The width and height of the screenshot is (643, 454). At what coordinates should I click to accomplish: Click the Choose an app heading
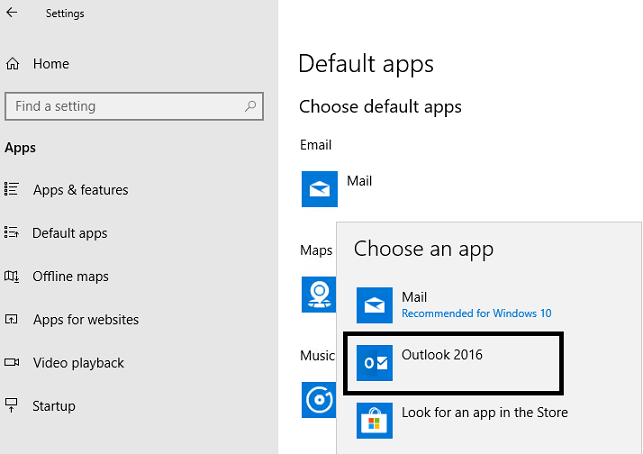click(424, 249)
